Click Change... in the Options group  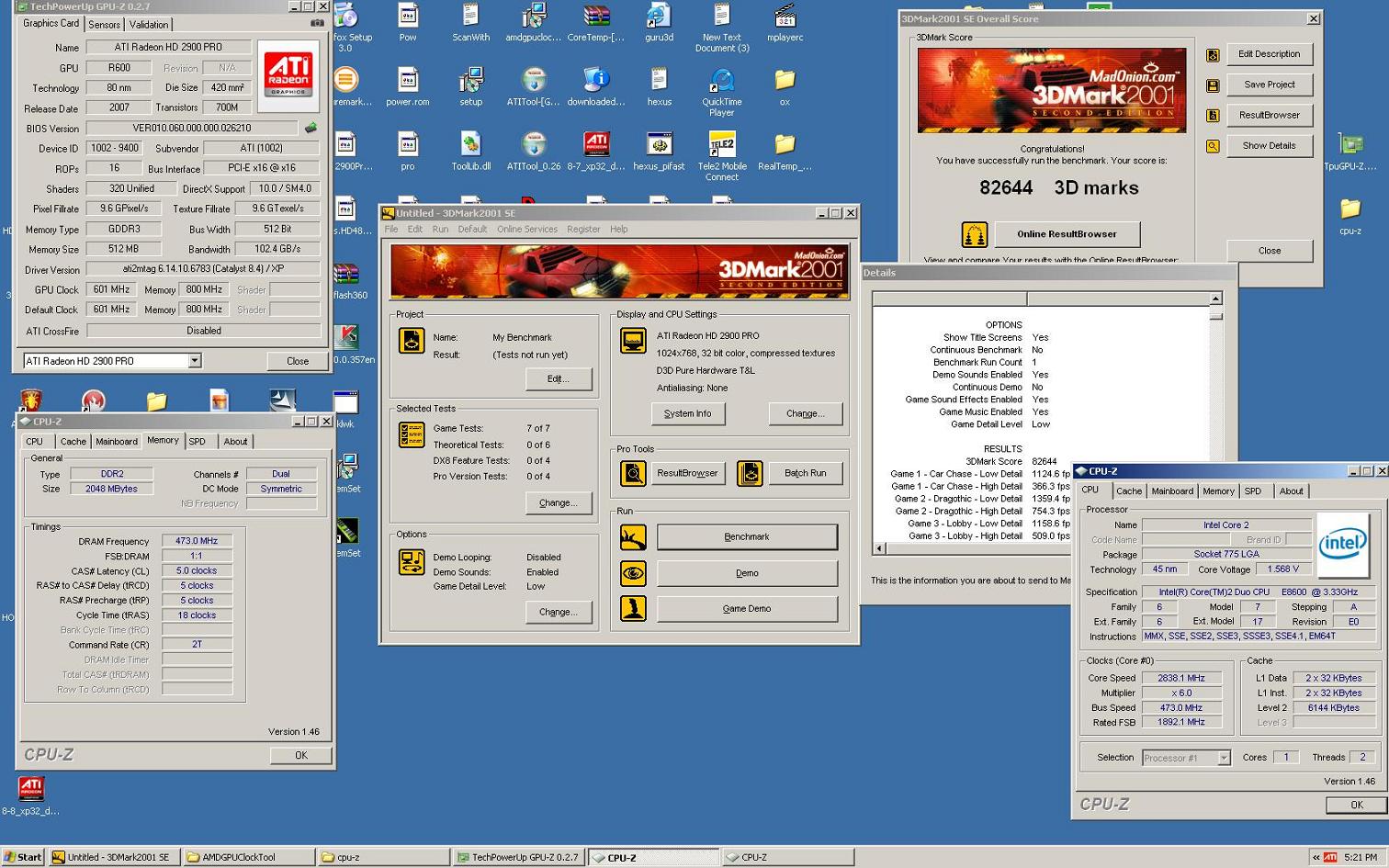point(559,613)
